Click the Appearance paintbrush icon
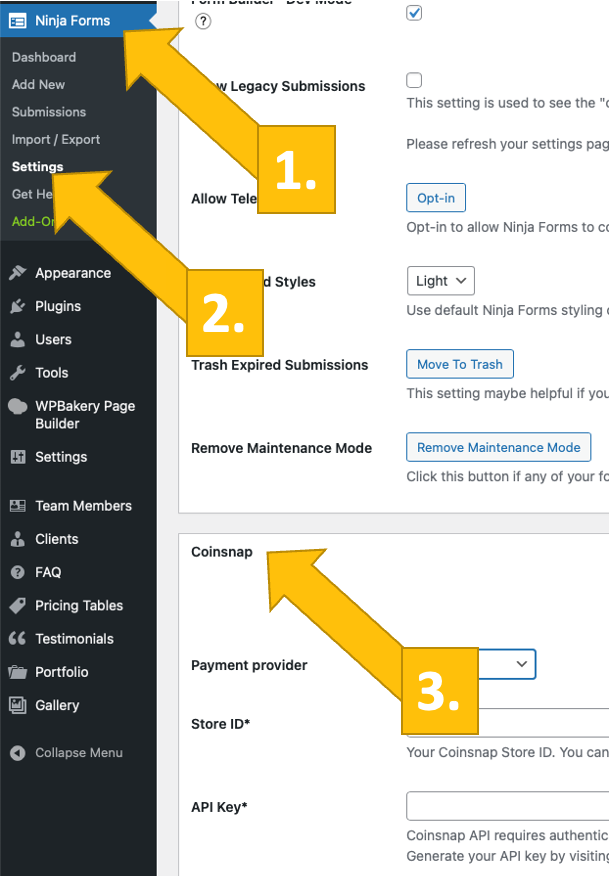Screen dimensions: 611x876 [18, 273]
